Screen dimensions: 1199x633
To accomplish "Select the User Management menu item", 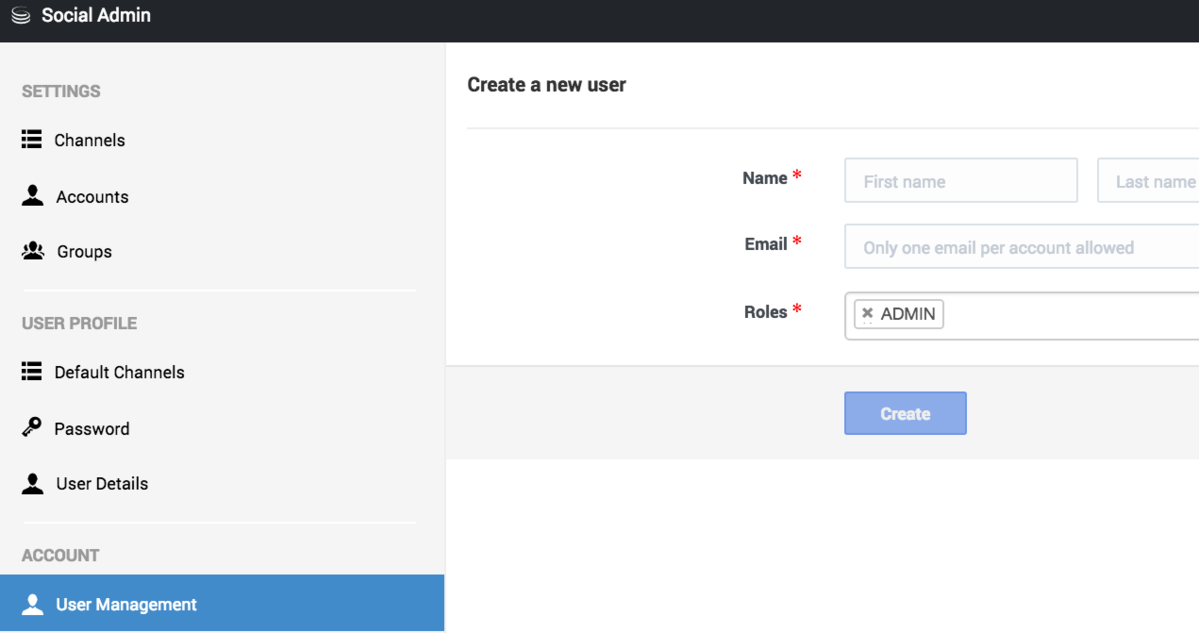I will (222, 603).
